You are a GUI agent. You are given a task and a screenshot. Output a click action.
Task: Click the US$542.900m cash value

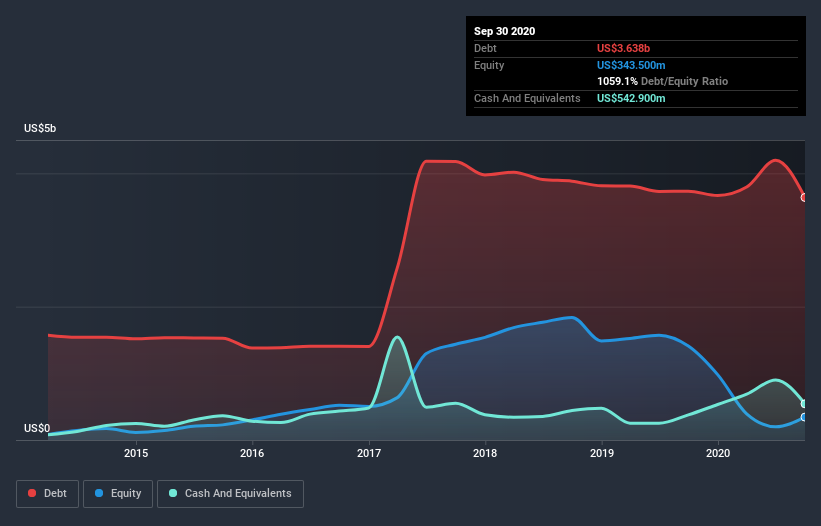coord(631,98)
